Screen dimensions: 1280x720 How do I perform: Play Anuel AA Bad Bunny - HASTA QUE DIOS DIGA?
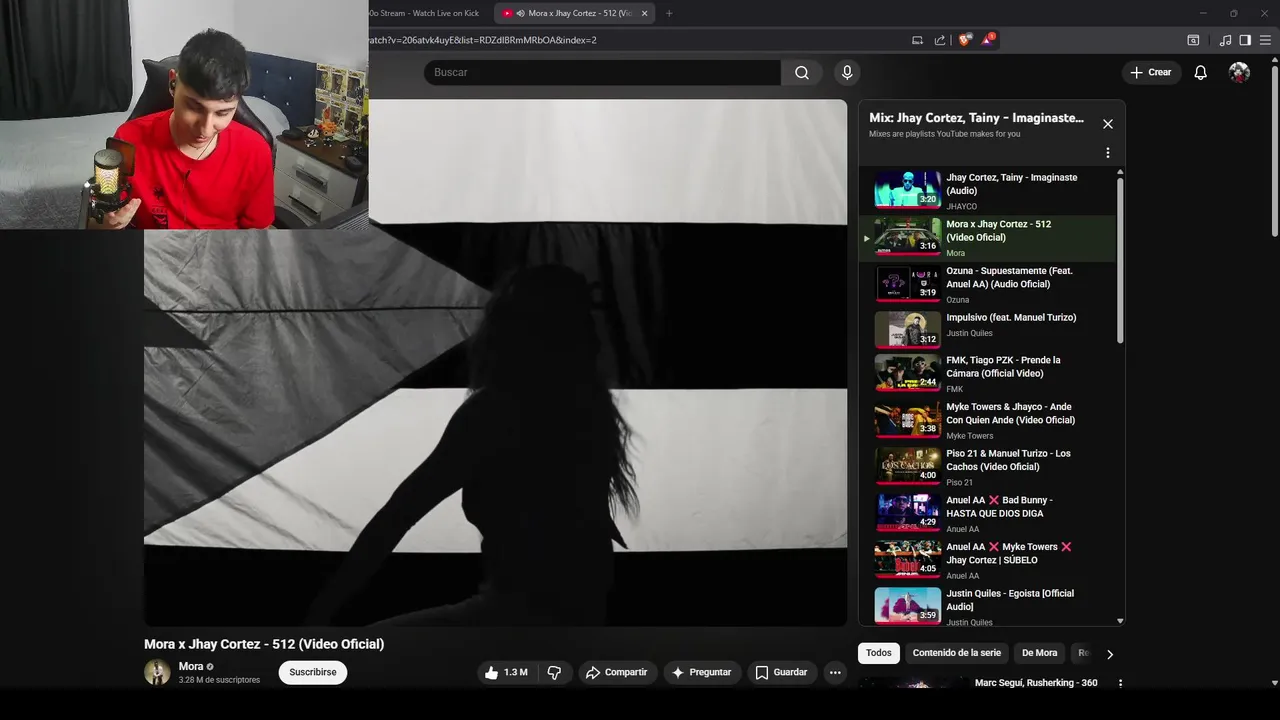click(x=986, y=514)
